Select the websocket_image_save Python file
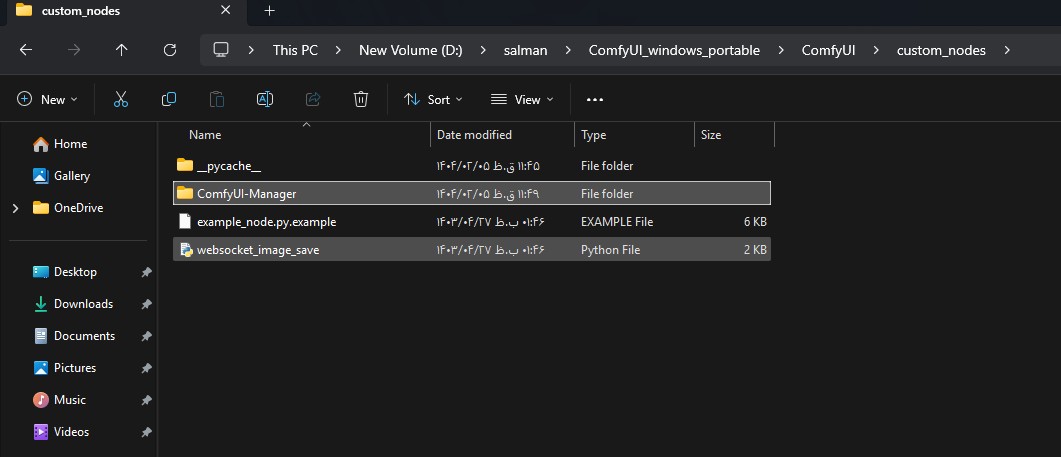The width and height of the screenshot is (1061, 457). pyautogui.click(x=258, y=250)
